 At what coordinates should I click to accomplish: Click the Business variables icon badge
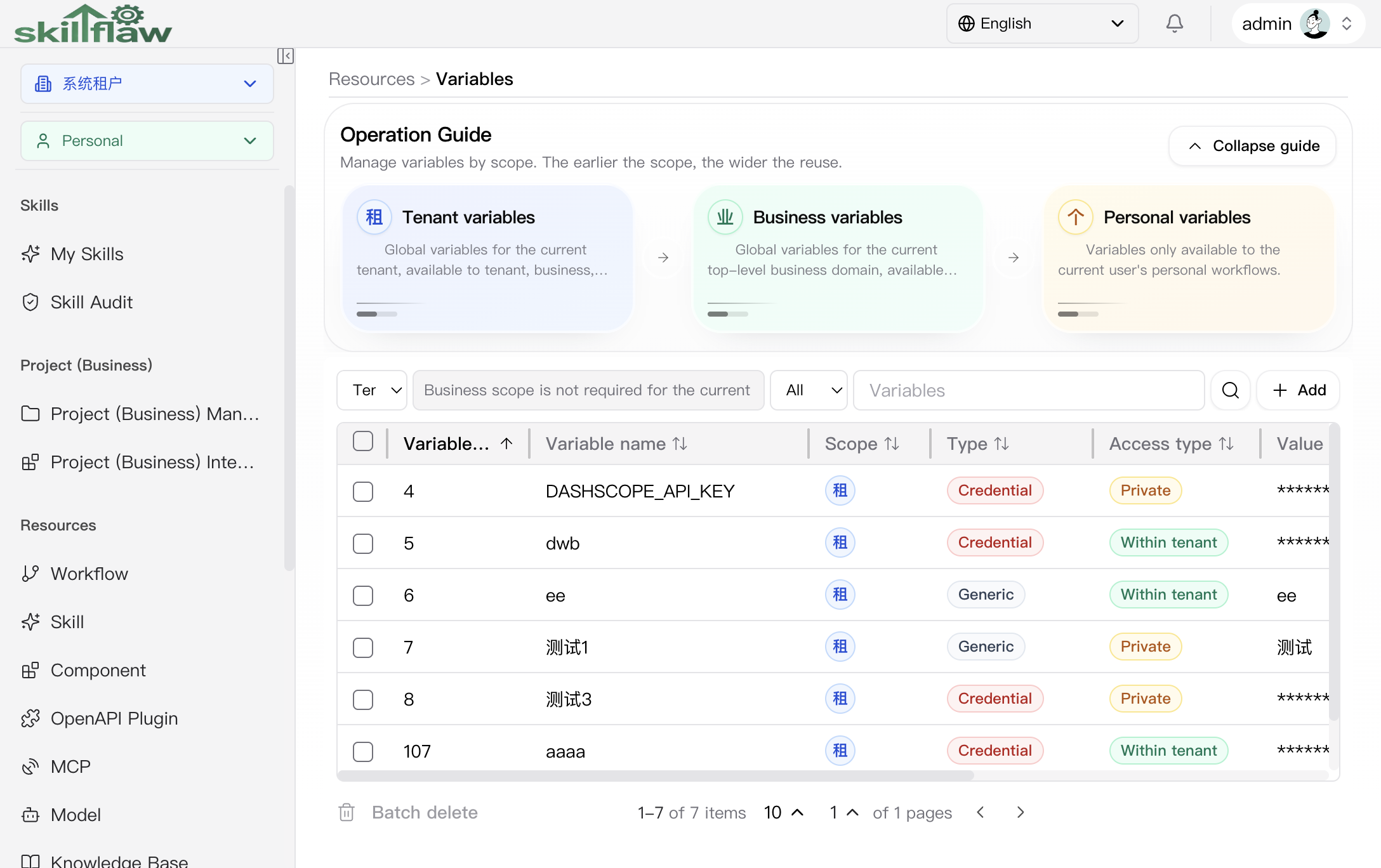pos(725,217)
